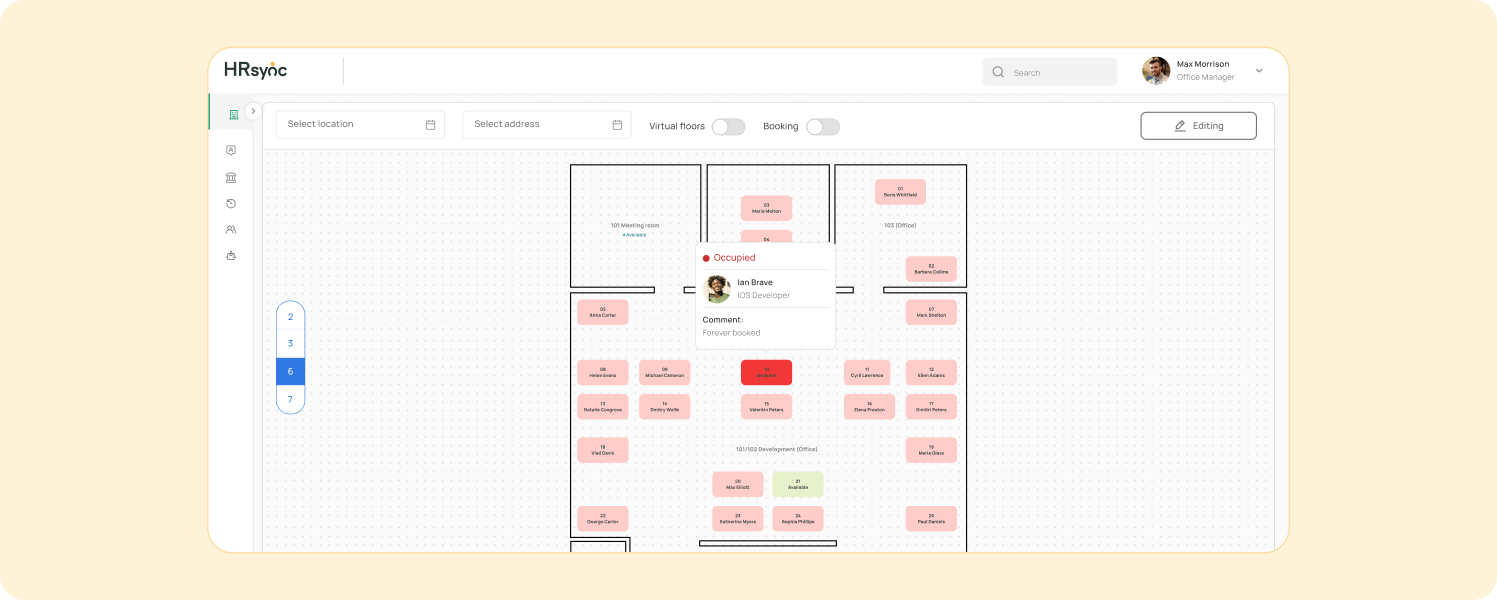
Task: Click the Editing button
Action: (x=1198, y=126)
